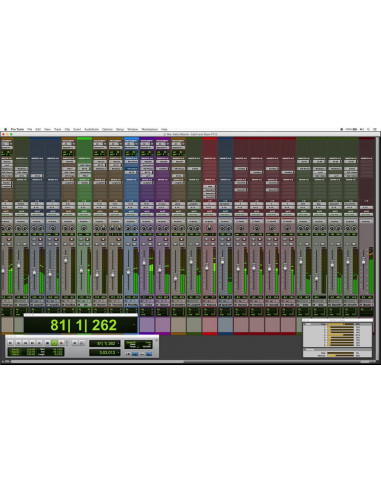Image resolution: width=381 pixels, height=492 pixels.
Task: Open the sub counter format dropdown in transport
Action: pyautogui.click(x=118, y=352)
